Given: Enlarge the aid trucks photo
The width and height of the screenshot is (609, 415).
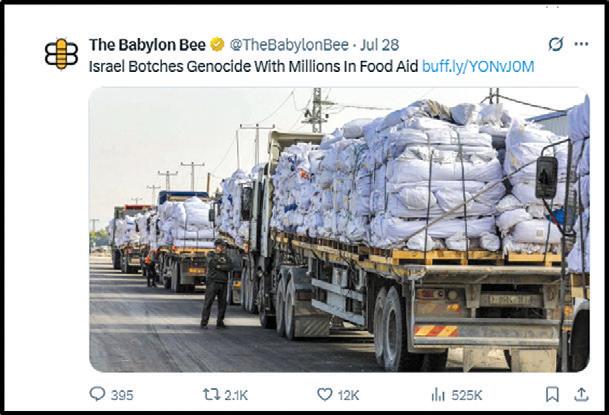Looking at the screenshot, I should (339, 229).
